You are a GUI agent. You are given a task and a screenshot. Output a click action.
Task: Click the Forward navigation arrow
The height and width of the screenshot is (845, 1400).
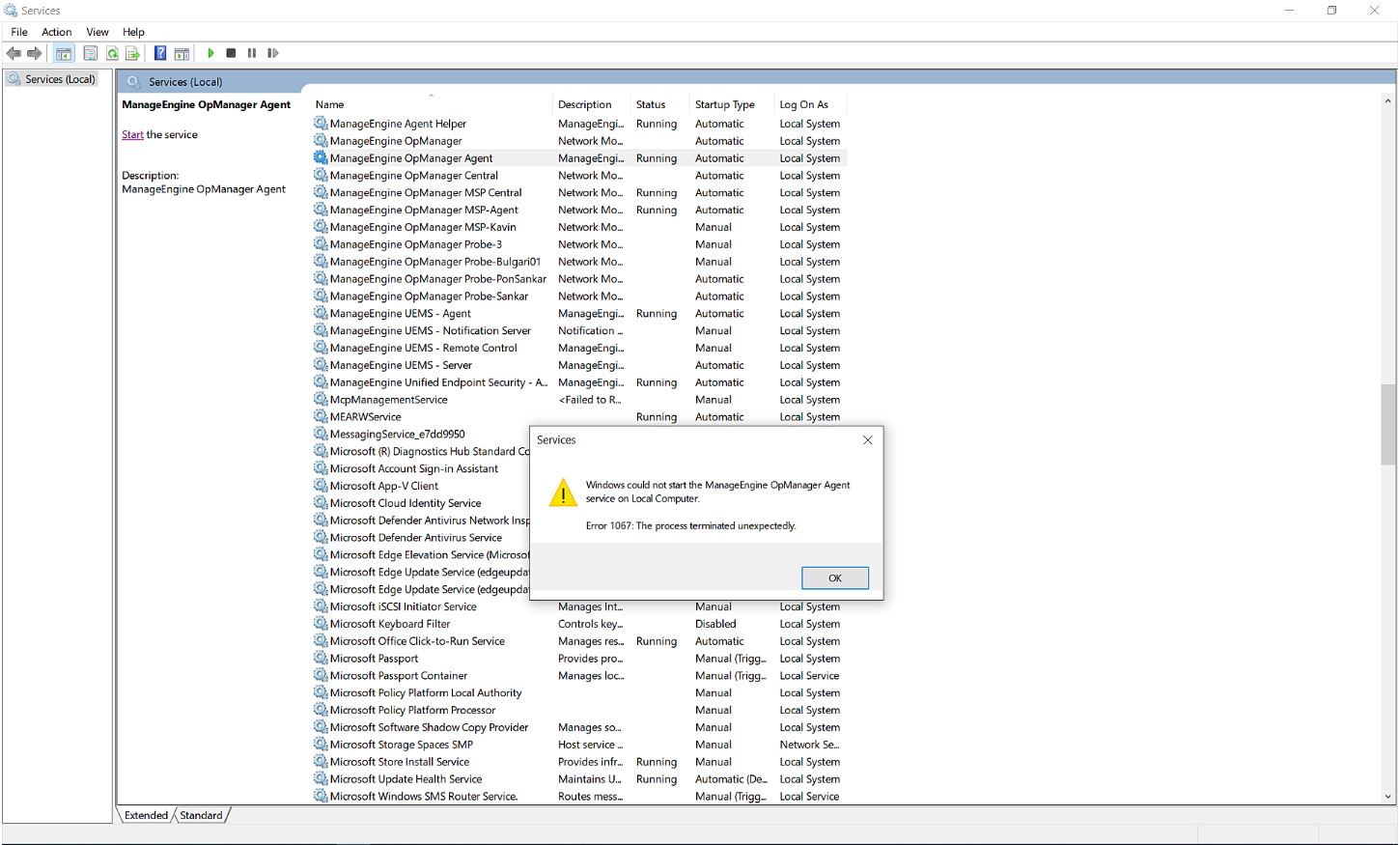pyautogui.click(x=36, y=53)
